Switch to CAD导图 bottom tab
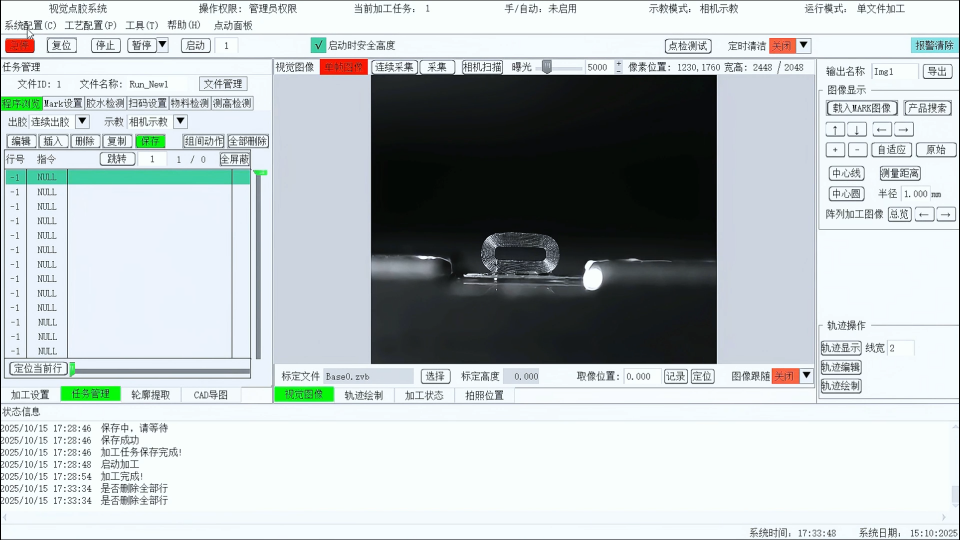The width and height of the screenshot is (960, 540). click(211, 395)
